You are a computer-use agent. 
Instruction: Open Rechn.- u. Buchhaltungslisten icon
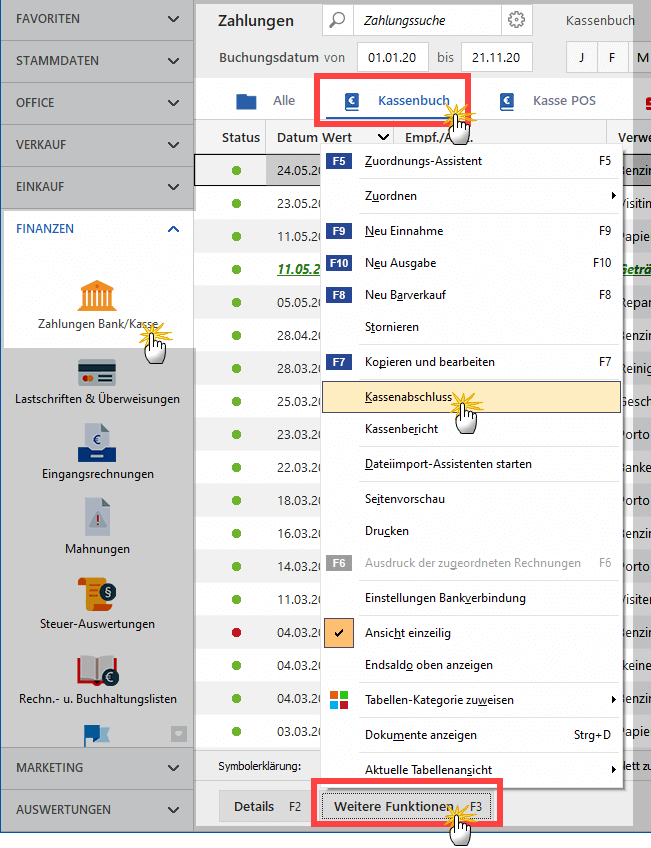point(97,672)
